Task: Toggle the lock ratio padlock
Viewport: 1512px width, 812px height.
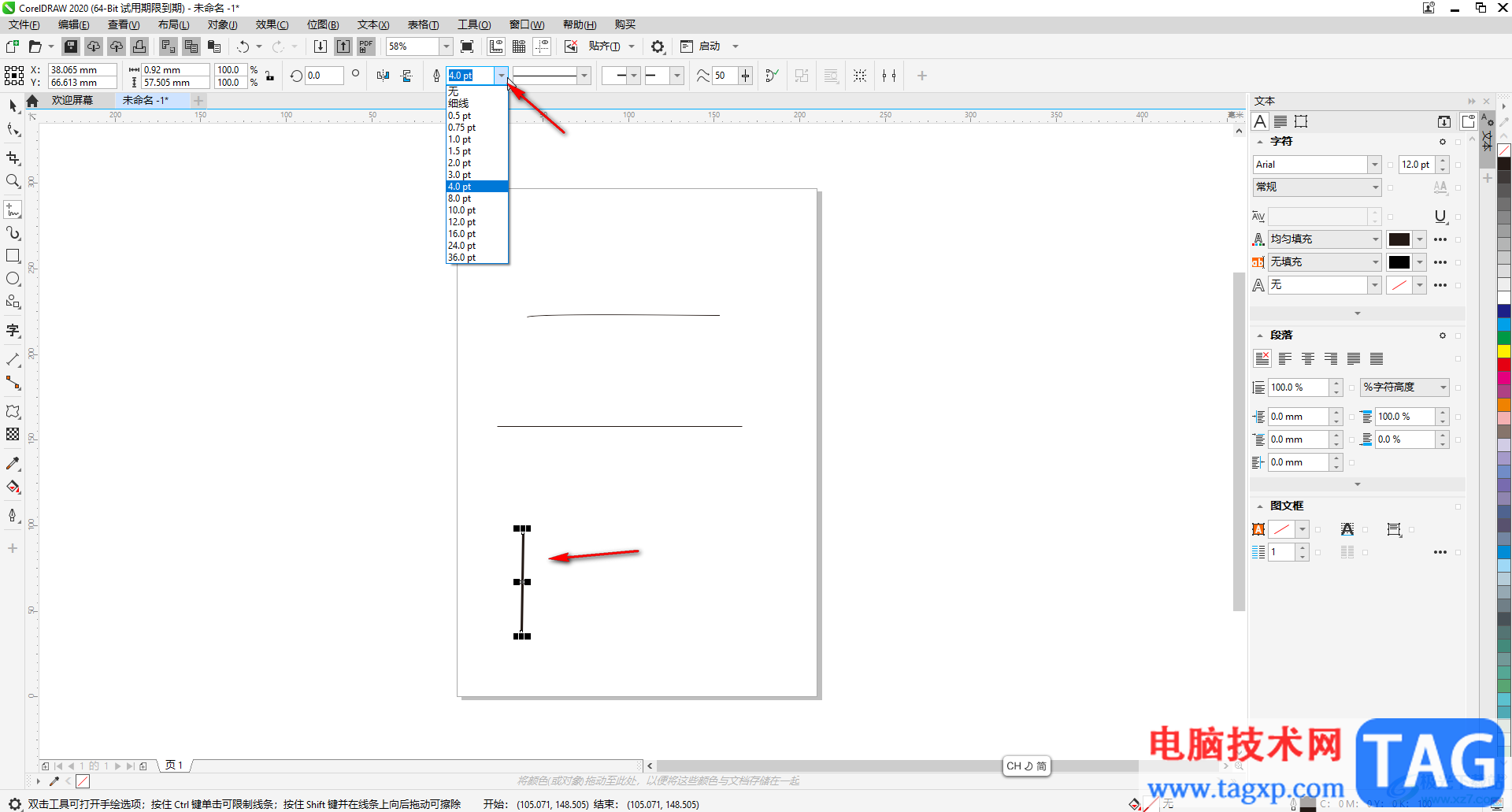Action: tap(270, 76)
